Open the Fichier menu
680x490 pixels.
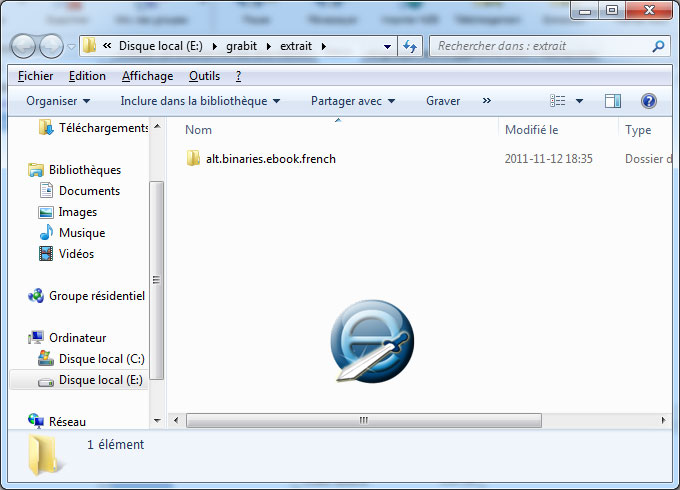coord(36,76)
